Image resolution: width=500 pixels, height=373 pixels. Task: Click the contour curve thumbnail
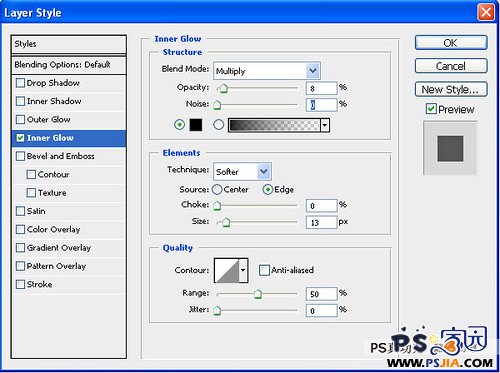pyautogui.click(x=227, y=270)
